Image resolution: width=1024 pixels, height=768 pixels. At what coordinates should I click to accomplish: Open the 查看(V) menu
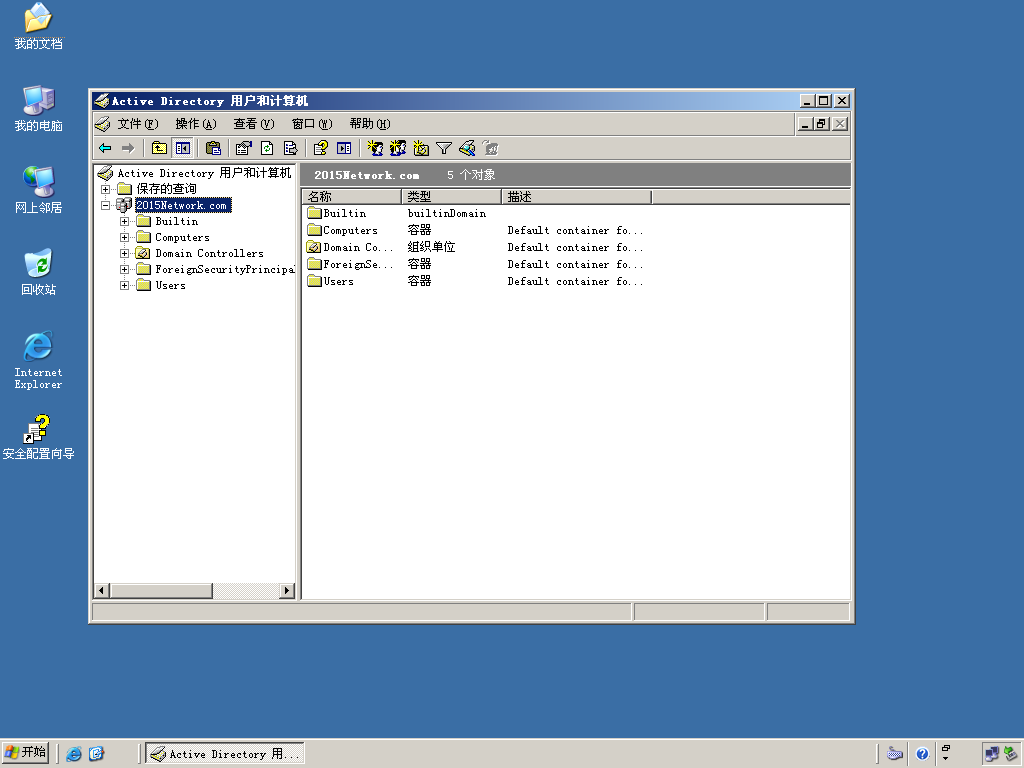click(253, 123)
